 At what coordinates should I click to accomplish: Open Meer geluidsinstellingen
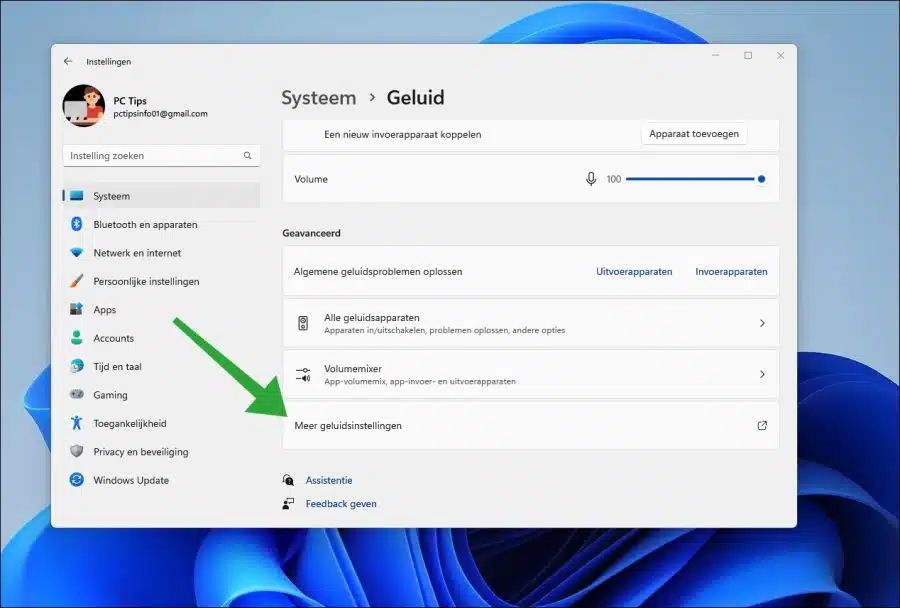click(x=530, y=425)
